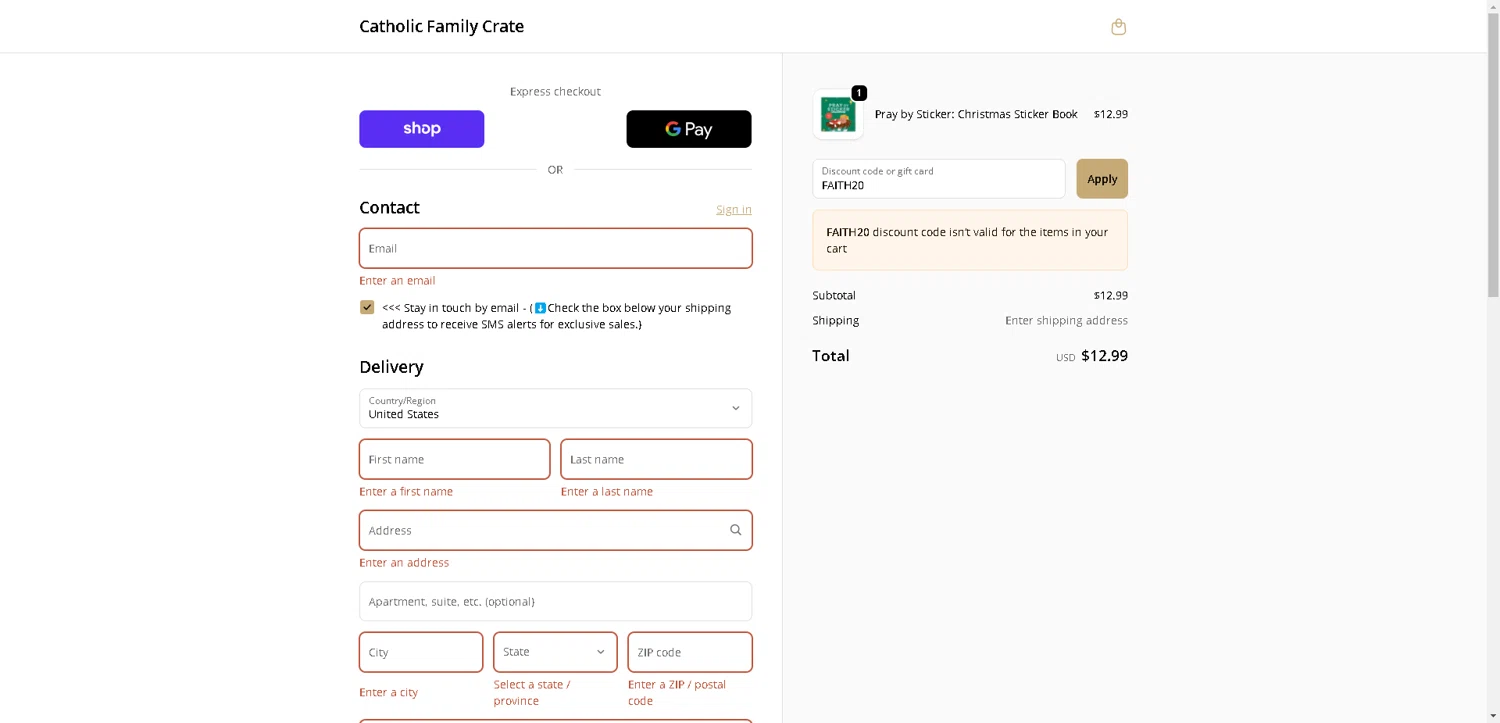Uncheck the Stay in touch by email checkbox
This screenshot has height=723, width=1500.
point(367,307)
